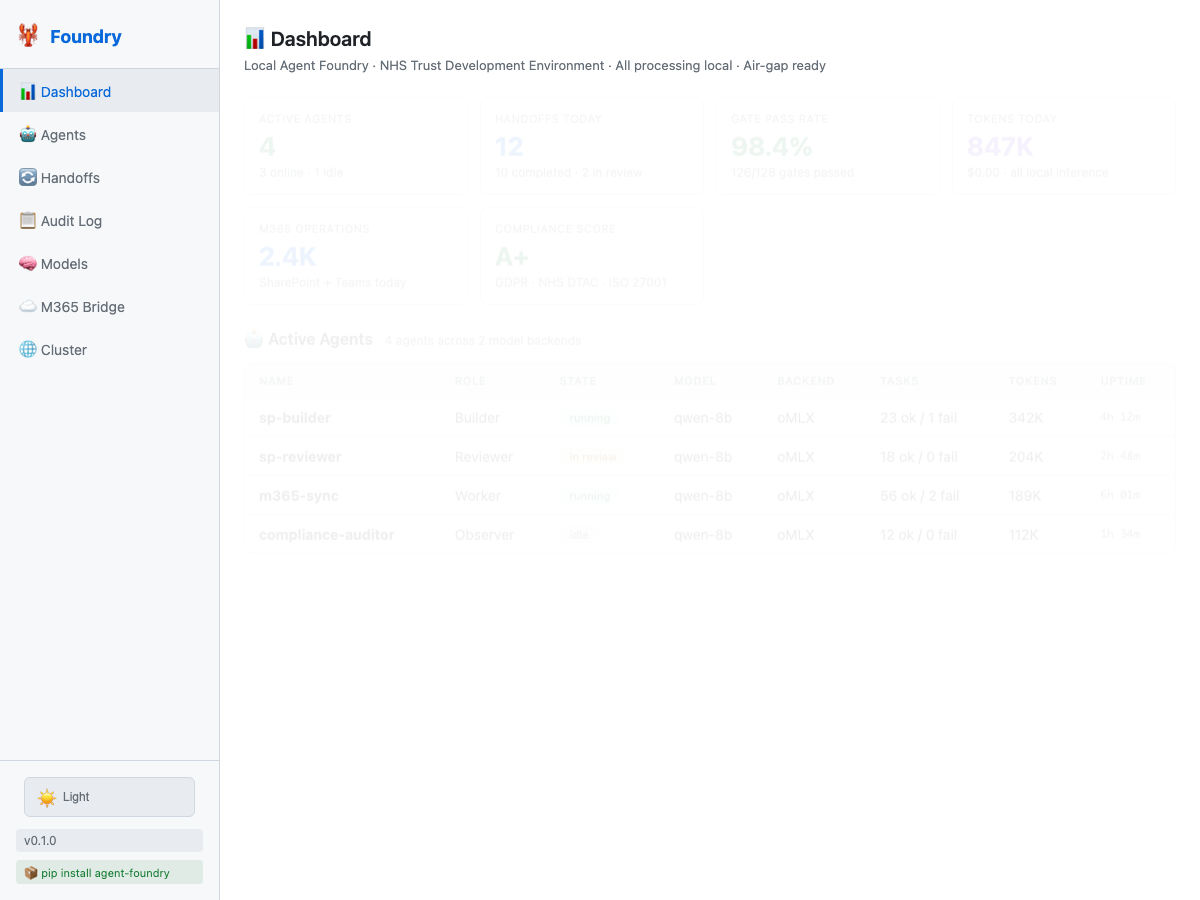
Task: Click the running badge in m365-sync row
Action: click(x=589, y=496)
